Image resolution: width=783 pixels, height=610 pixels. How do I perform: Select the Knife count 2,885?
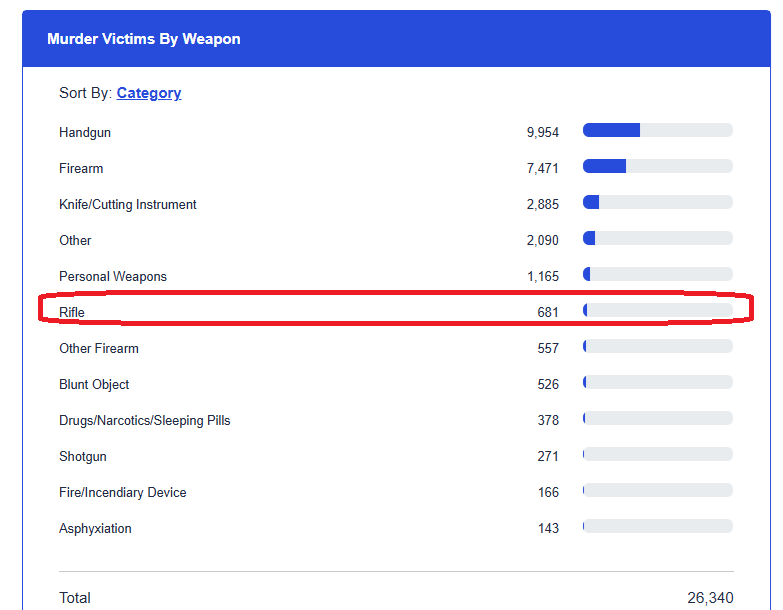543,205
